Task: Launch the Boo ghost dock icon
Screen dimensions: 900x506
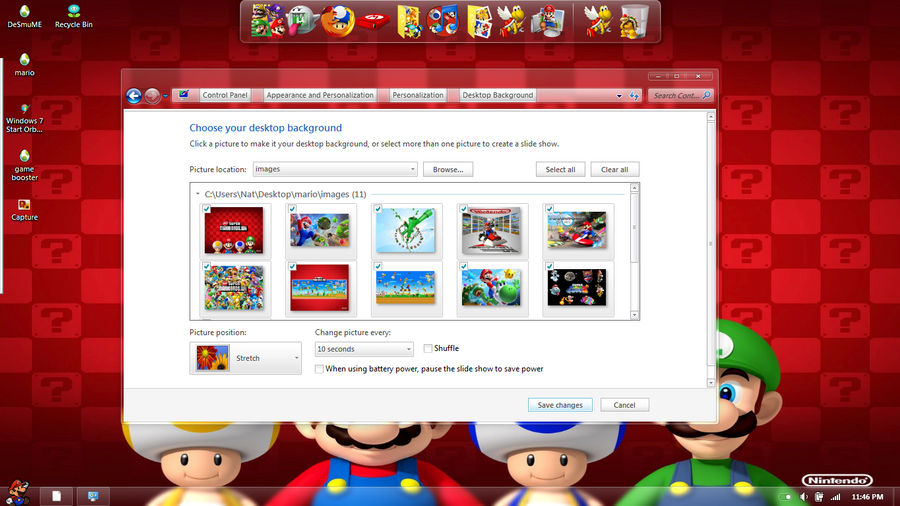Action: pos(302,21)
